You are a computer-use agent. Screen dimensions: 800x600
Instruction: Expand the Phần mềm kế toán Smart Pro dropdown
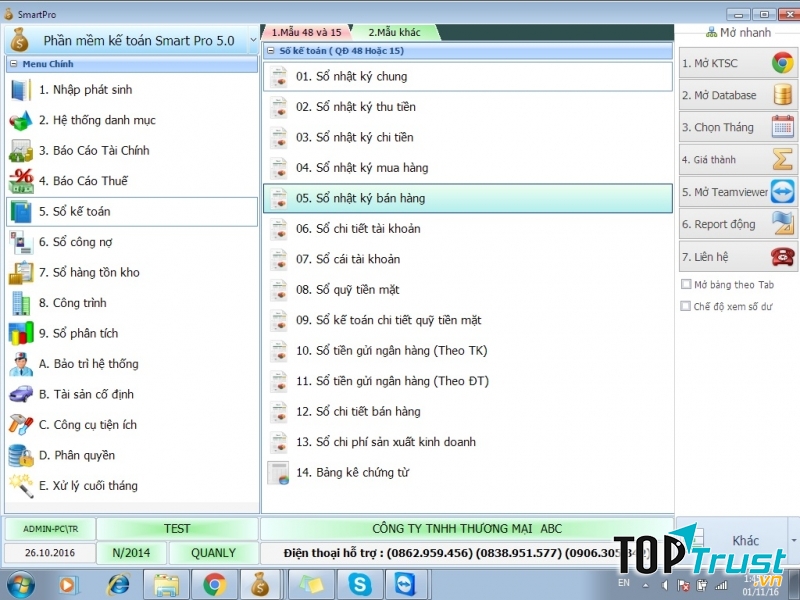[252, 41]
